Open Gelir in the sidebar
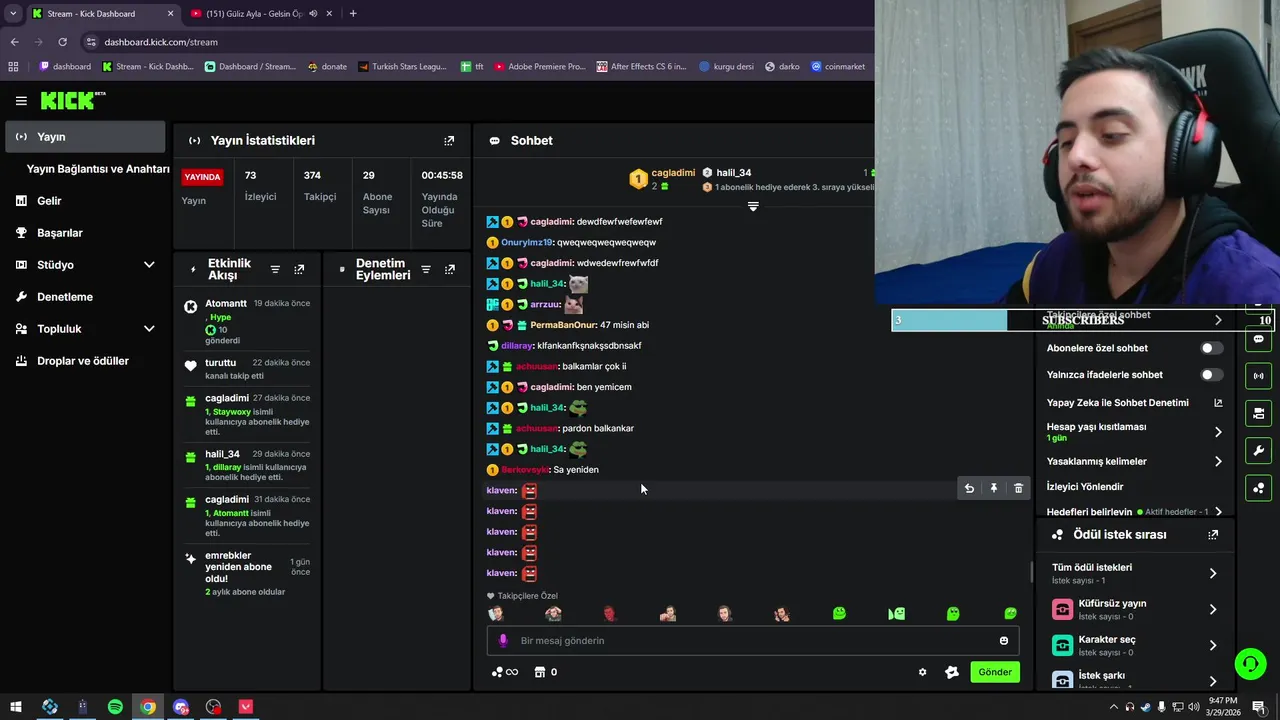 (85, 201)
